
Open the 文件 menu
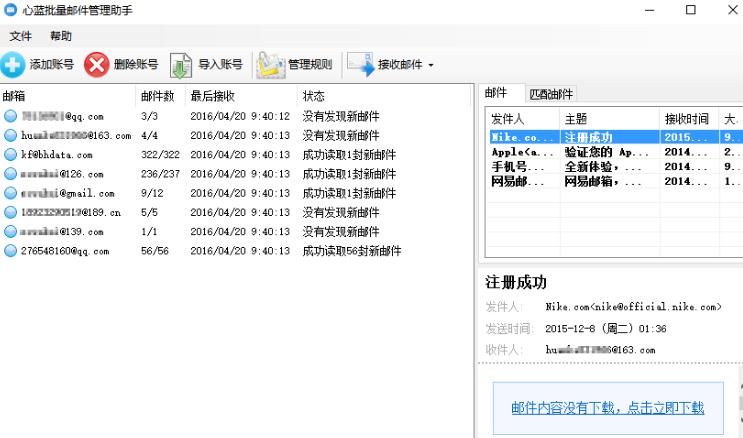pos(21,36)
